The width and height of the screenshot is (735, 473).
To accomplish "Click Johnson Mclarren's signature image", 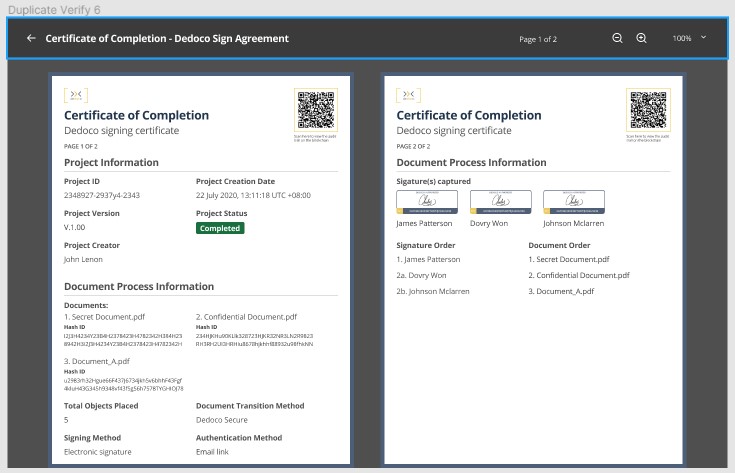I will click(x=574, y=202).
